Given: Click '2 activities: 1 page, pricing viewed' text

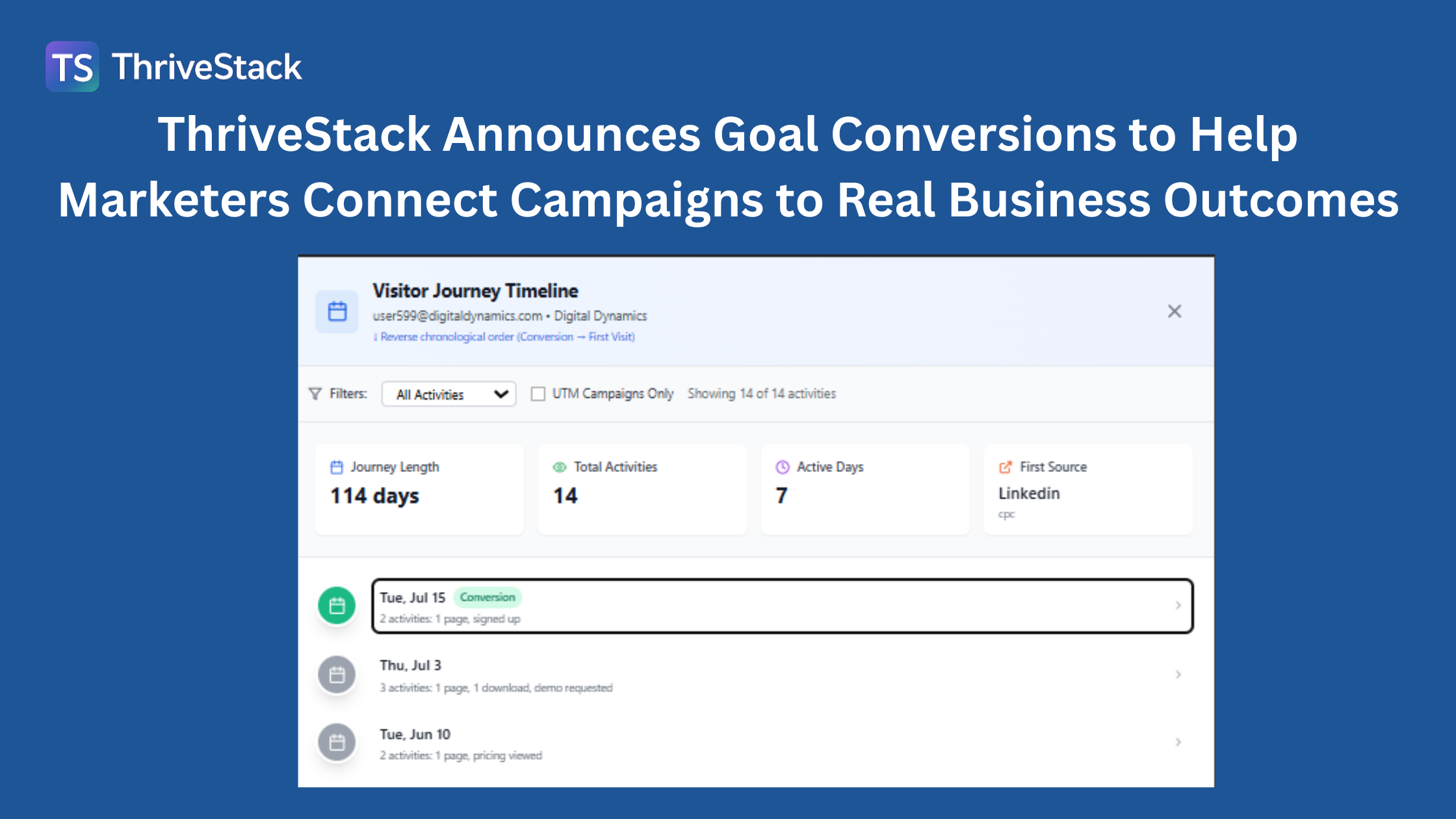Looking at the screenshot, I should (461, 755).
